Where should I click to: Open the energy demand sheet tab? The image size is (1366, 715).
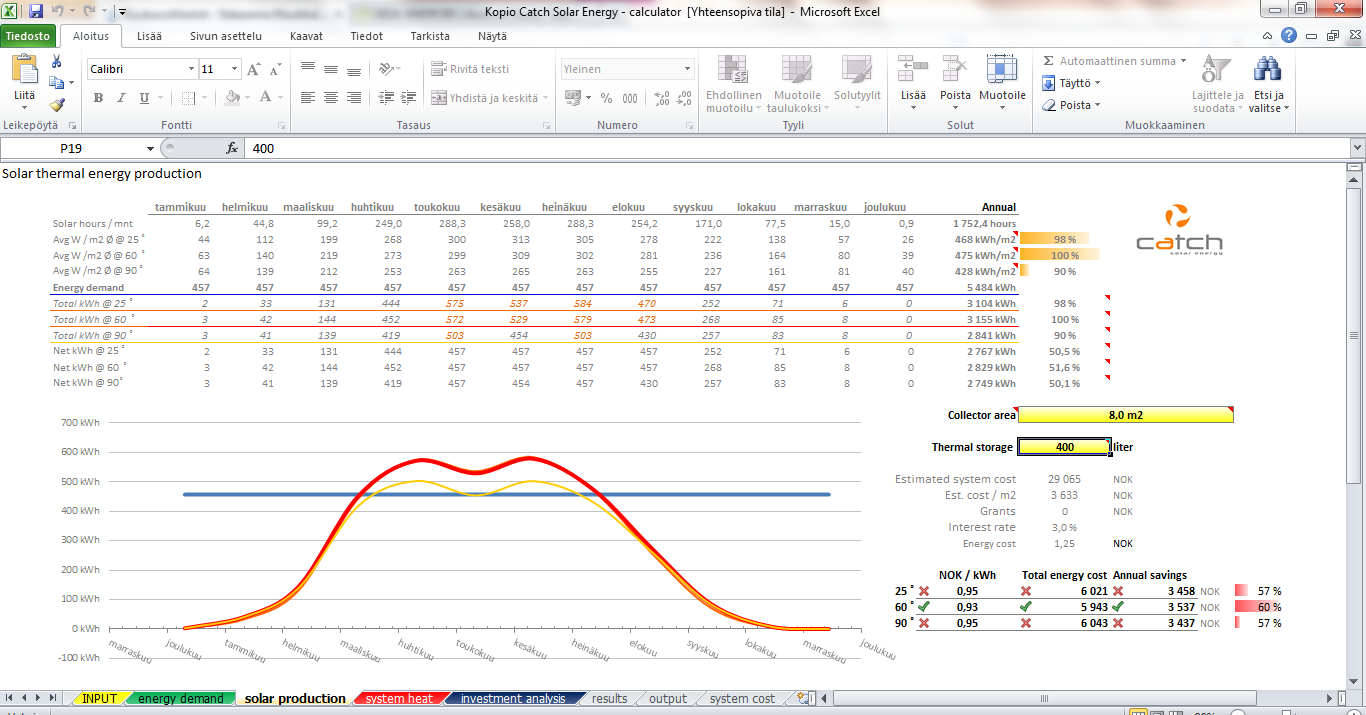[181, 698]
